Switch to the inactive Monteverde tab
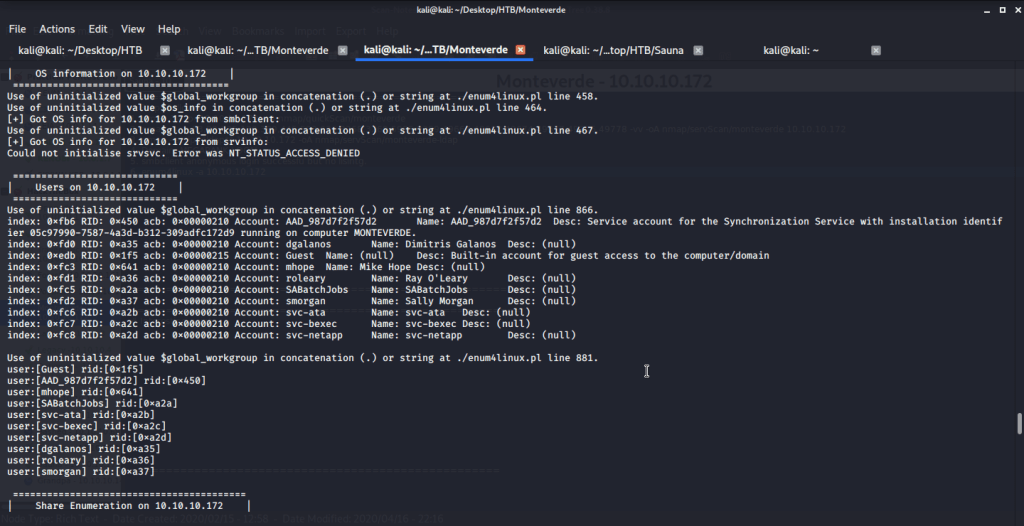This screenshot has width=1024, height=526. point(260,50)
